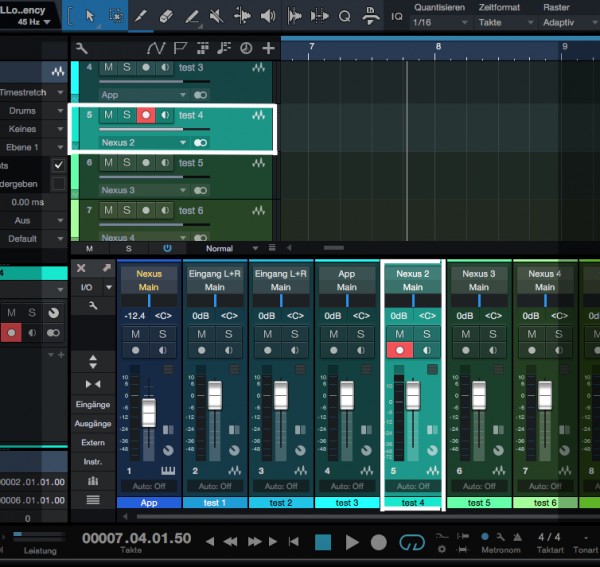This screenshot has height=567, width=600.
Task: Solo the test 5 track
Action: point(126,163)
